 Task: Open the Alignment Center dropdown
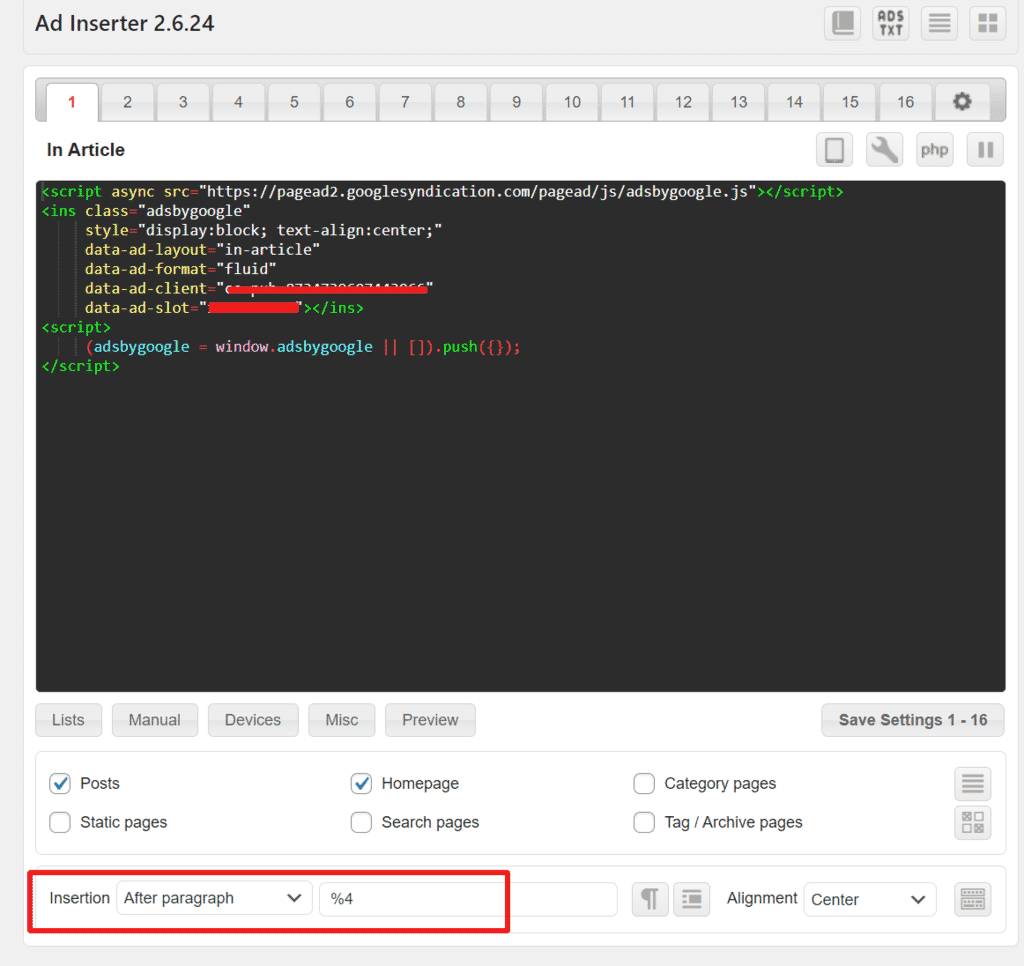tap(870, 899)
